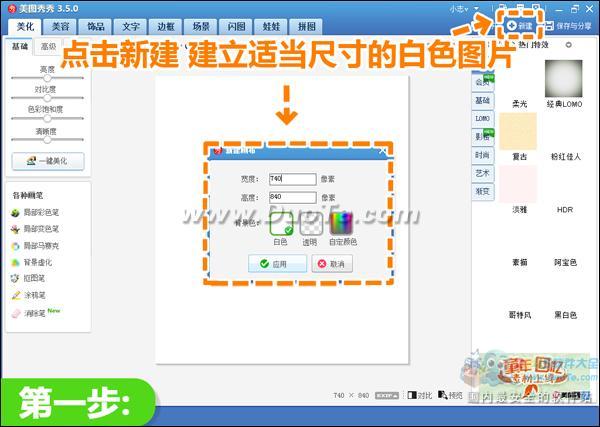600x427 pixels.
Task: Click the 阿宝色 effect label
Action: tap(566, 262)
